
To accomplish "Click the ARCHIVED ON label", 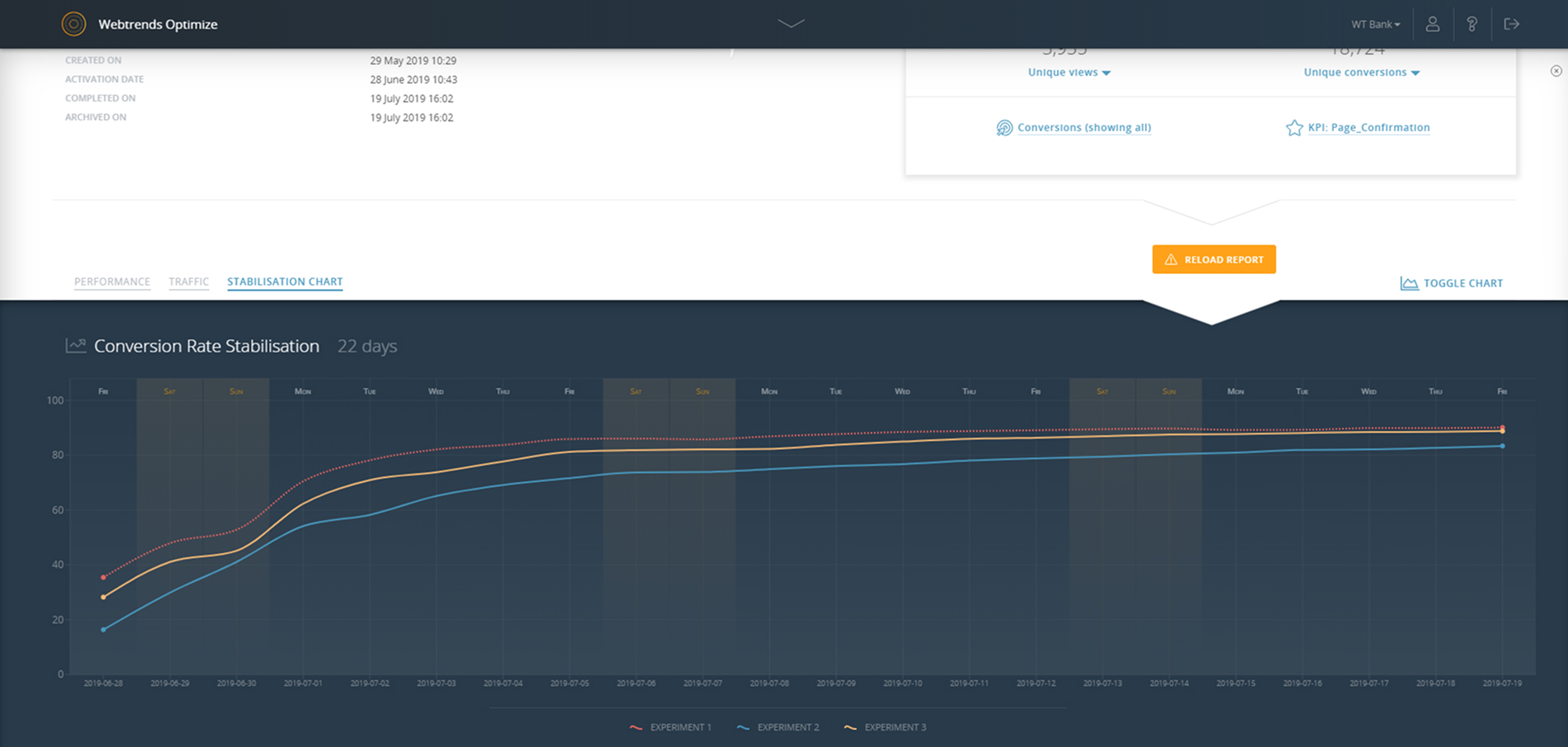I will pos(96,117).
